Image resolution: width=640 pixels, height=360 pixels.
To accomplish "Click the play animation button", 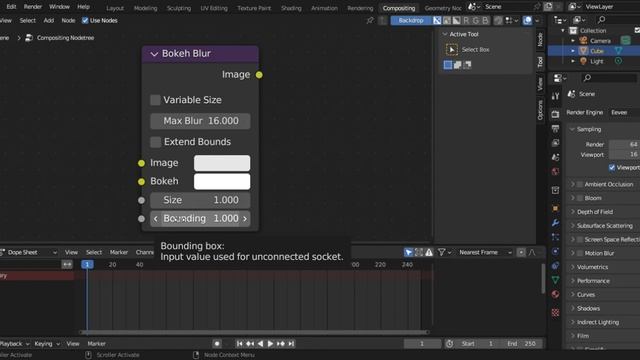I will coord(270,344).
